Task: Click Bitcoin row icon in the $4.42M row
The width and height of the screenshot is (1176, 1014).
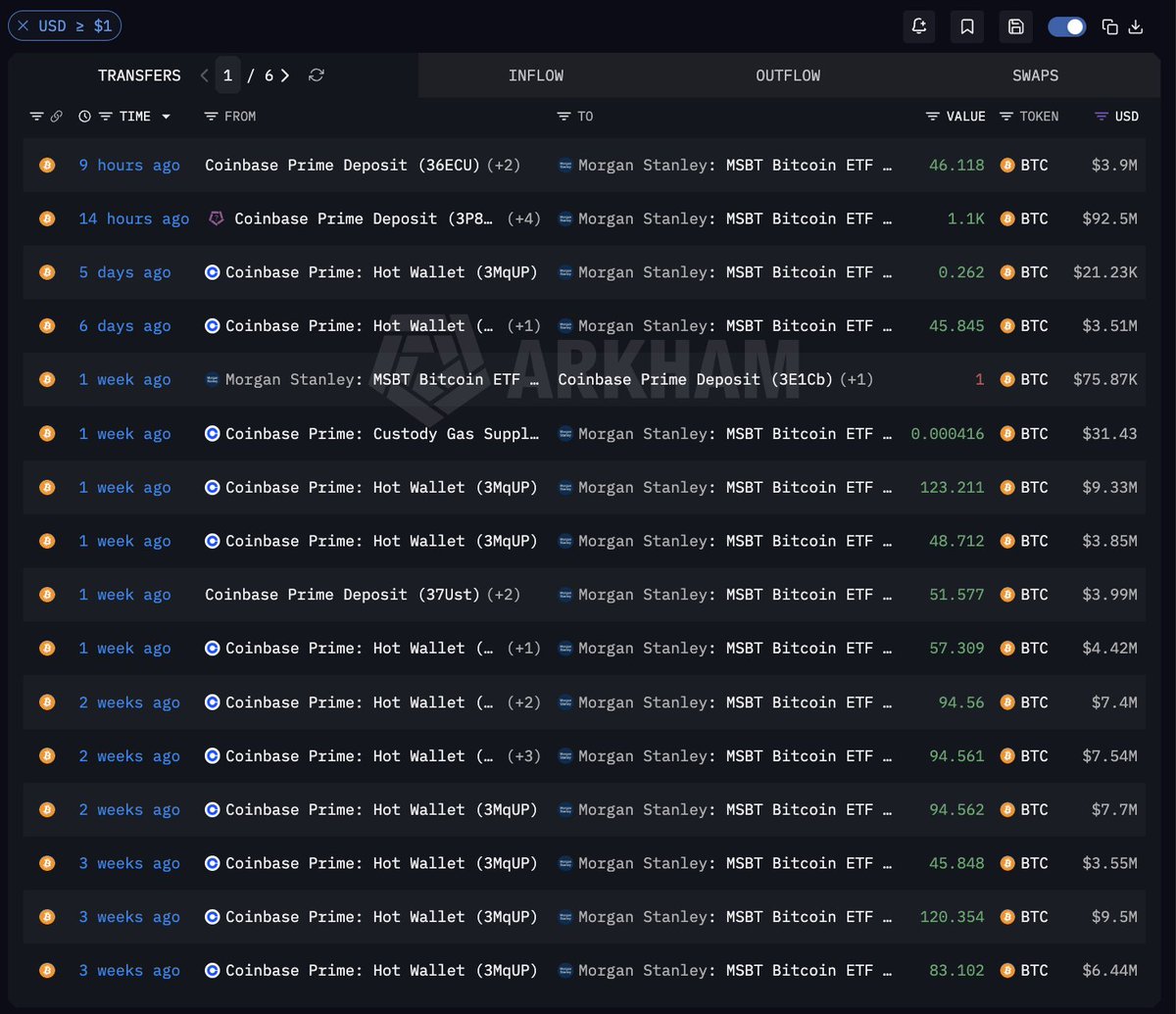Action: [x=47, y=649]
